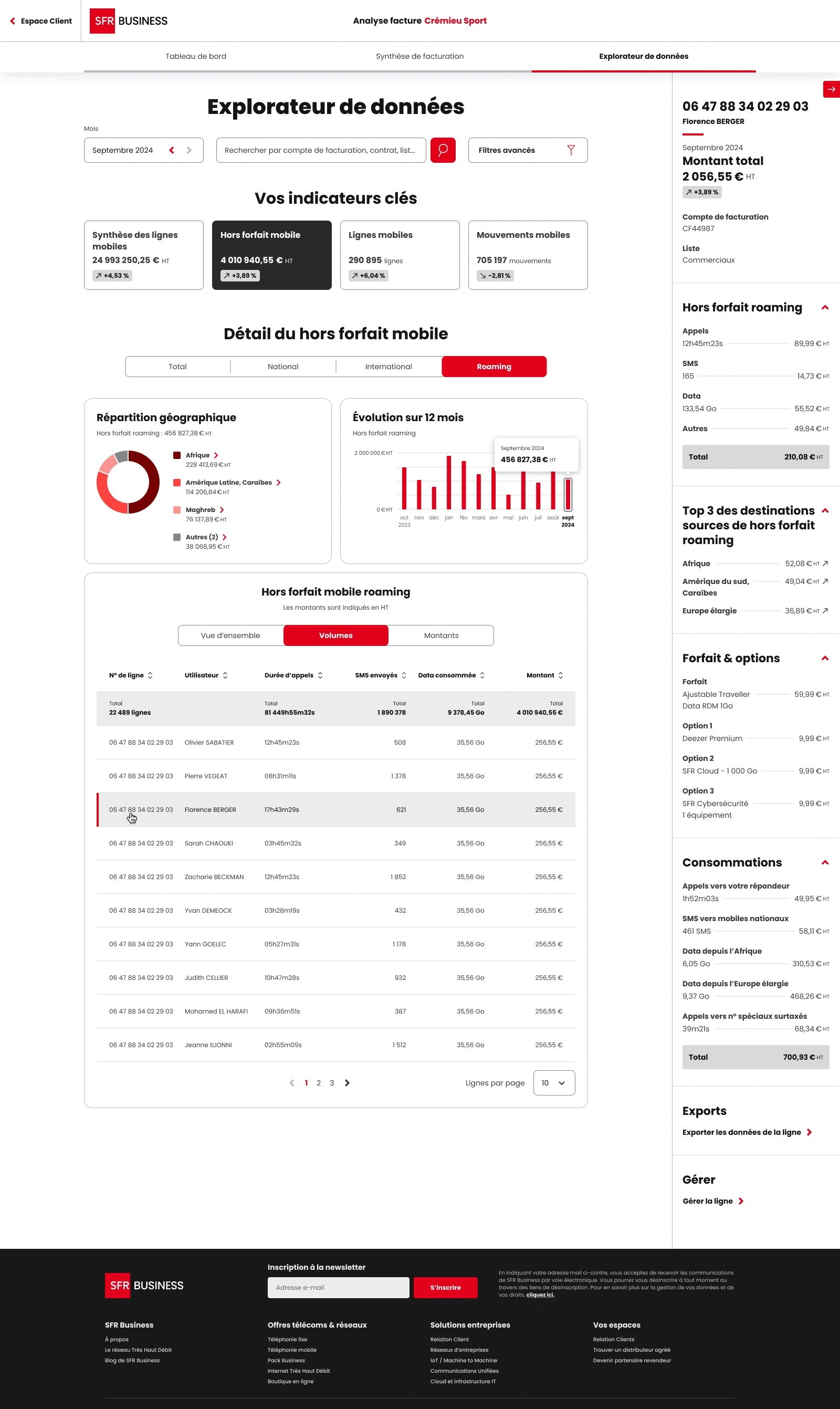This screenshot has height=1409, width=840.
Task: Go to next page with the pagination arrow
Action: (x=348, y=1082)
